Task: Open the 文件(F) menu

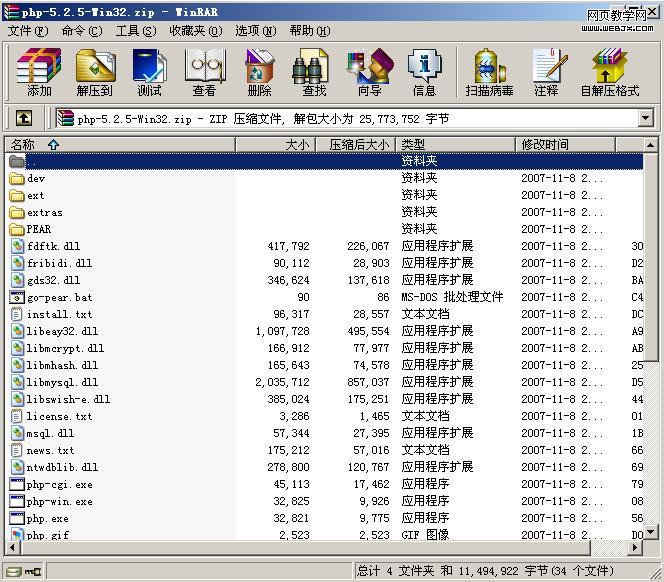Action: point(28,31)
